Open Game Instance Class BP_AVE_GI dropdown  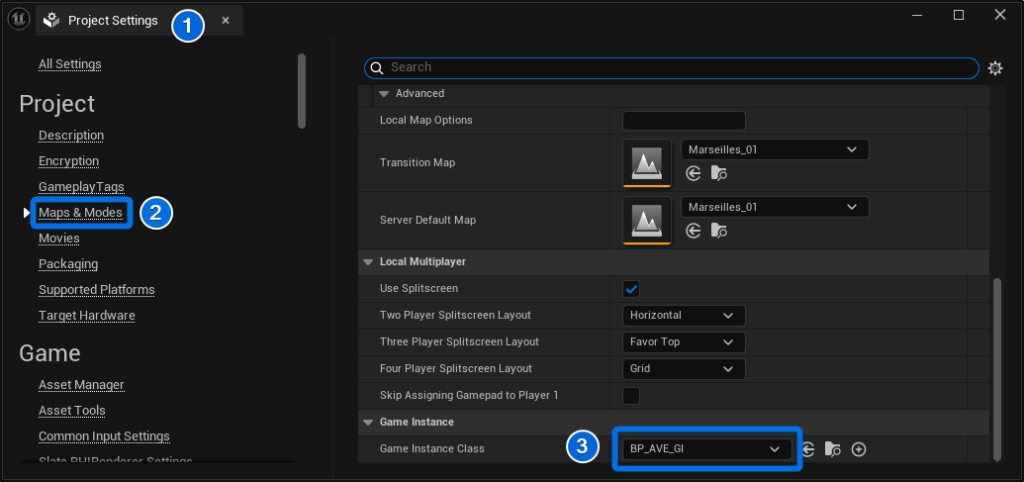coord(704,450)
